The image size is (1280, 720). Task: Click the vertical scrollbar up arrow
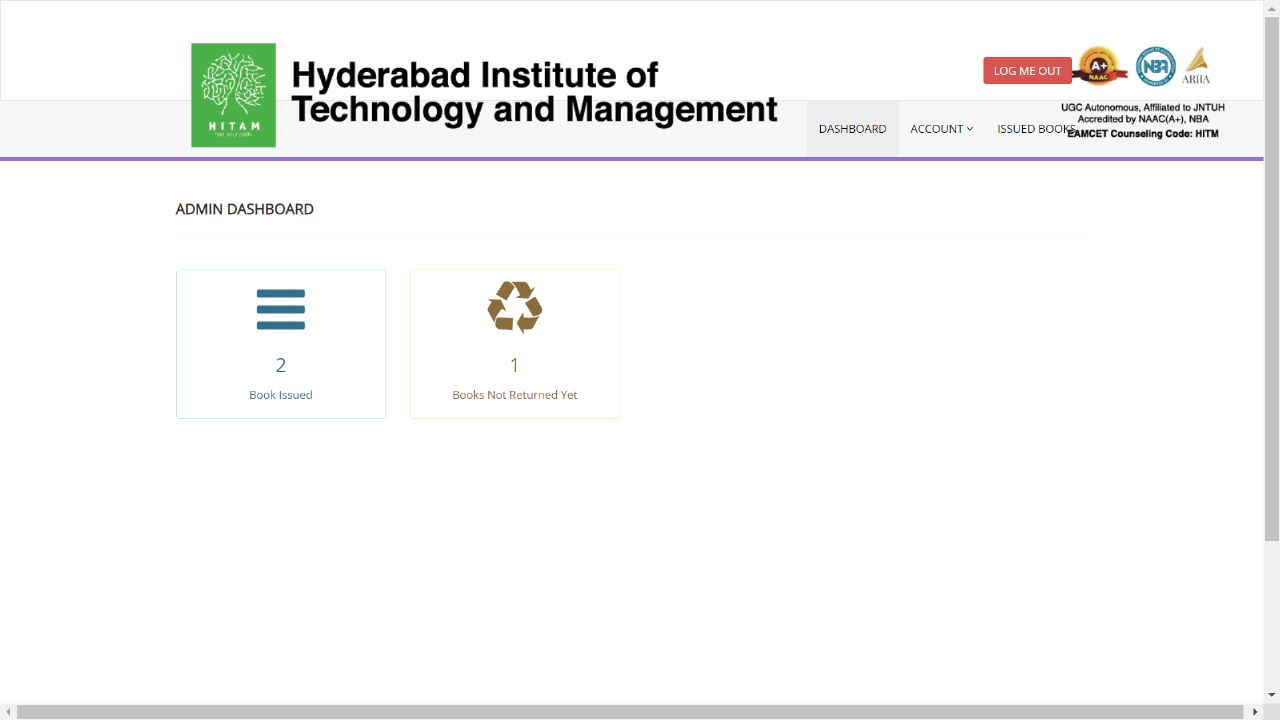tap(1272, 8)
